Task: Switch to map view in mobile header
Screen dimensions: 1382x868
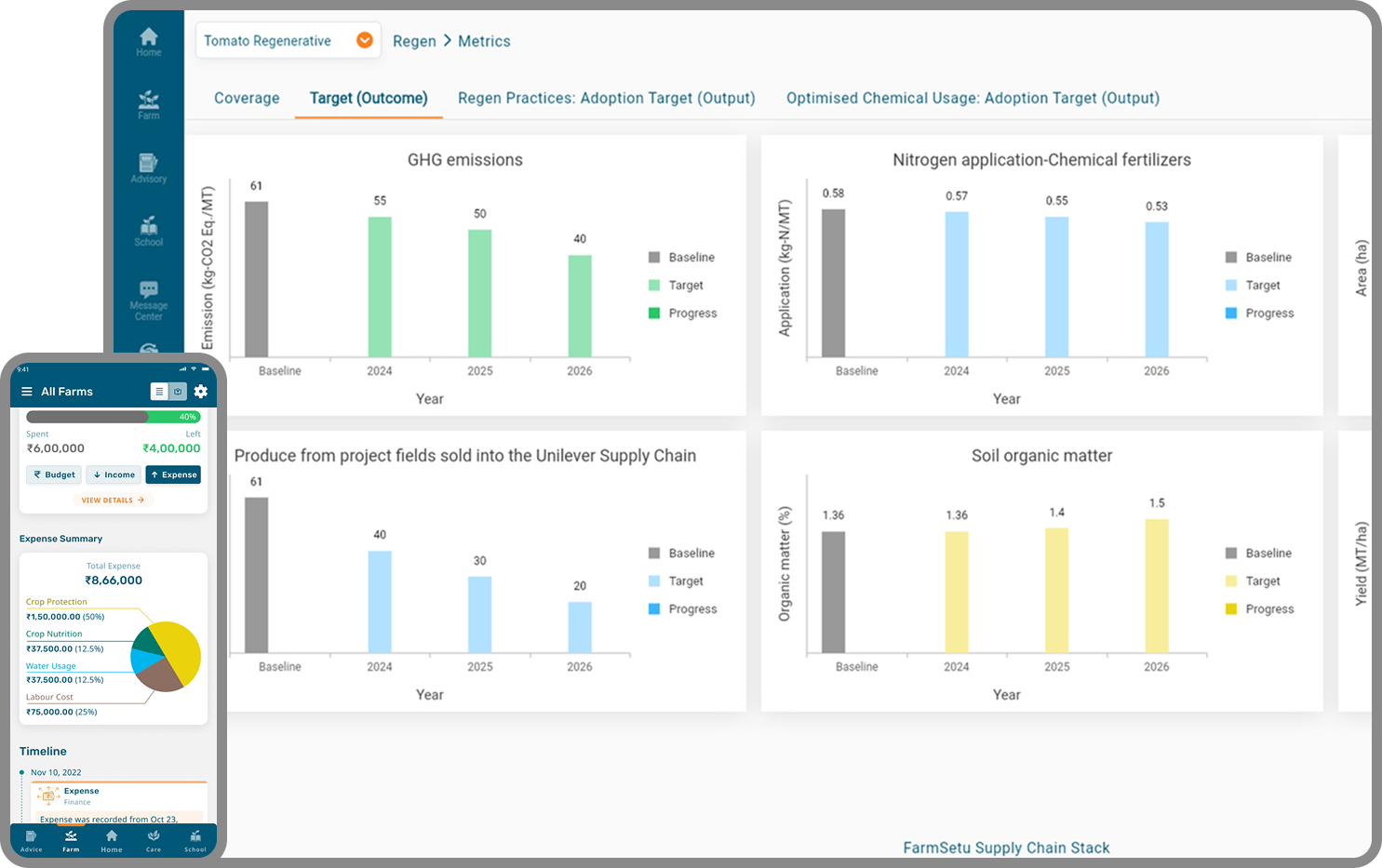Action: coord(178,392)
